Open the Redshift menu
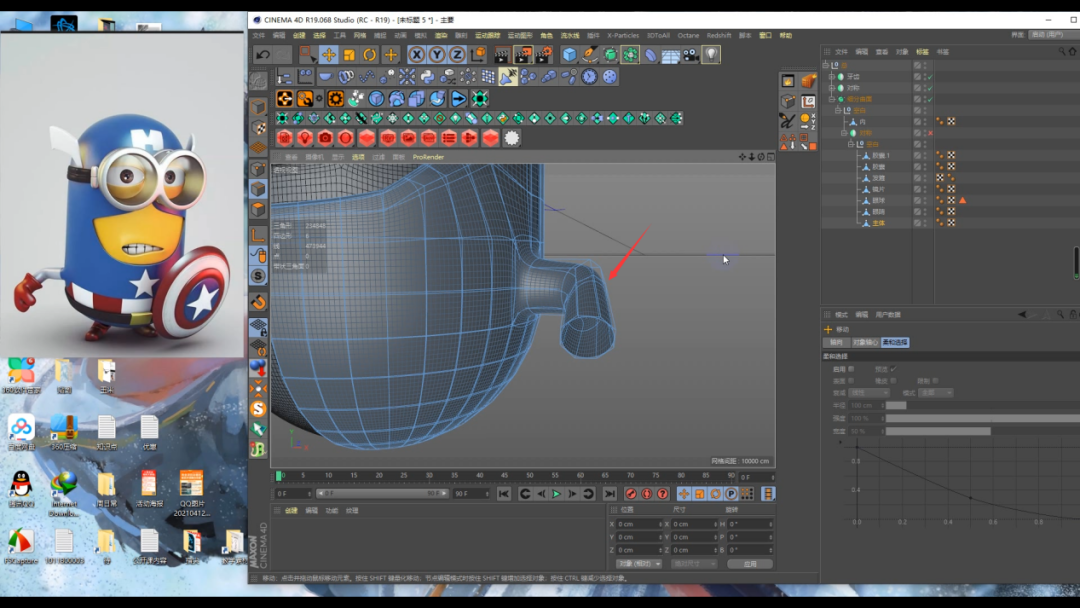Screen dimensions: 1080x608 tap(718, 35)
